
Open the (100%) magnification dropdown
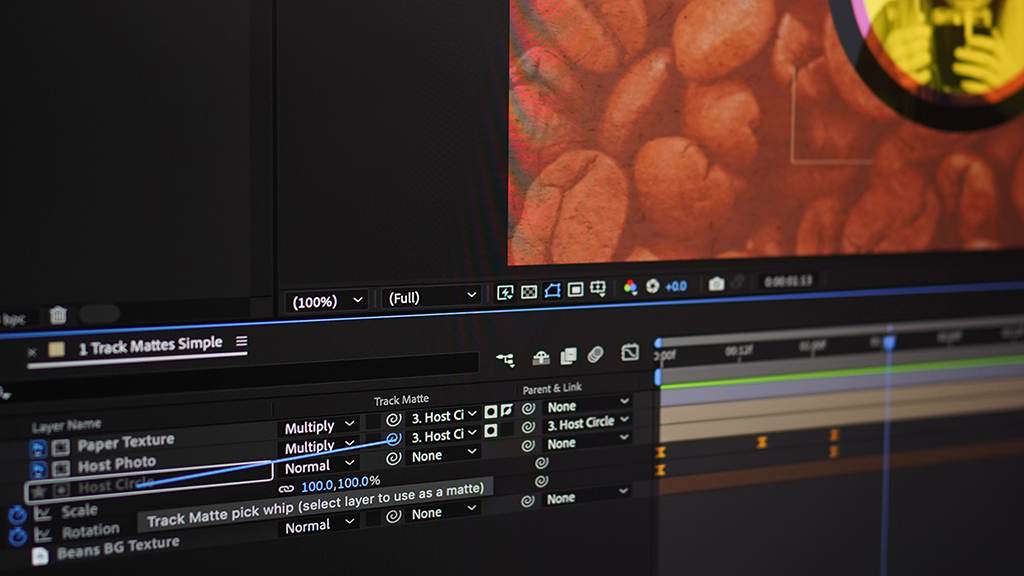327,301
